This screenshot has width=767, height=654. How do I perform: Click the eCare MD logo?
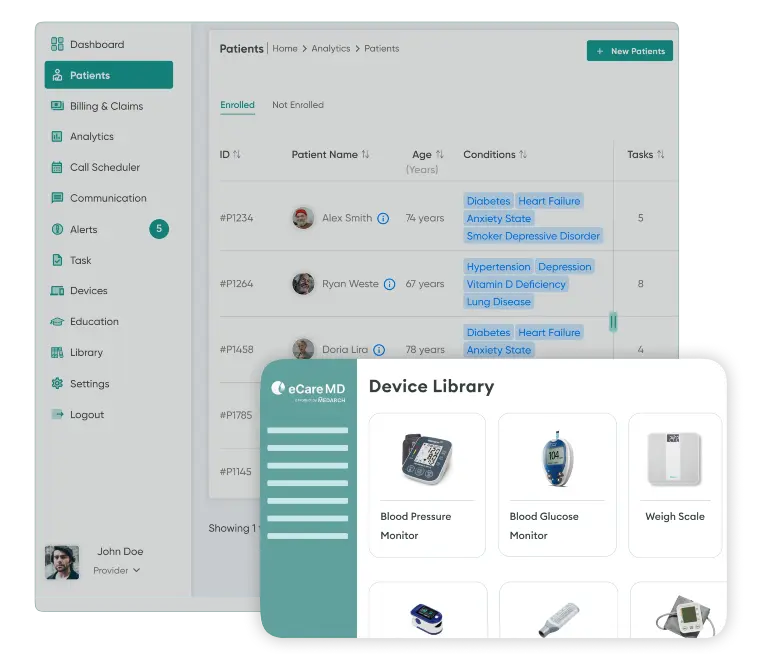(x=308, y=391)
